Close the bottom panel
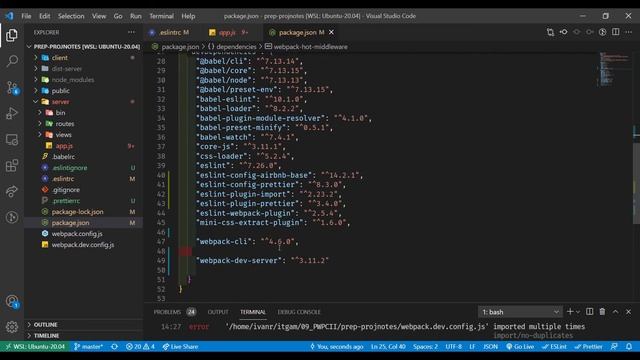 629,312
